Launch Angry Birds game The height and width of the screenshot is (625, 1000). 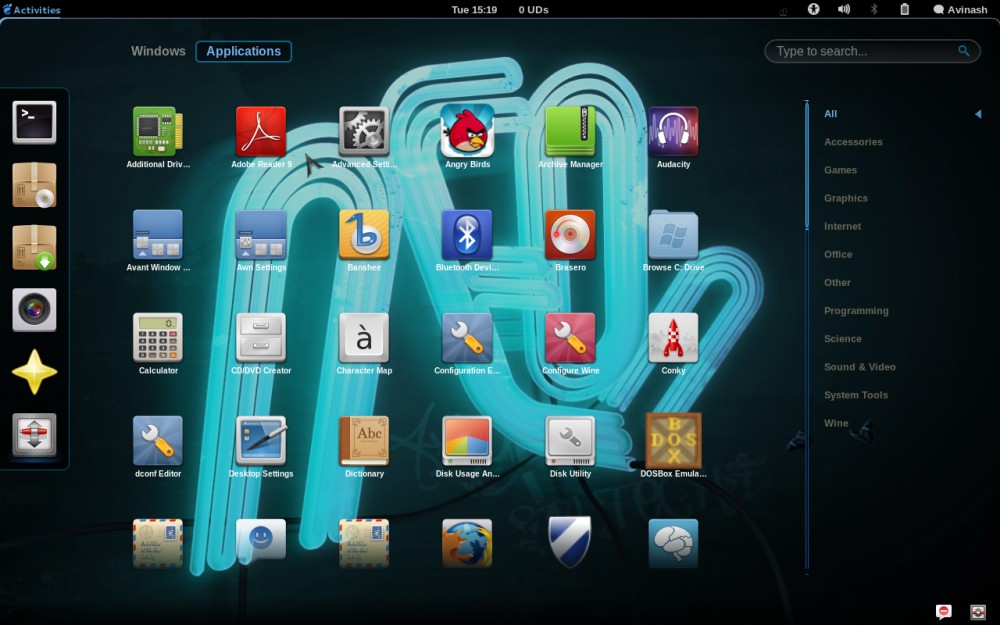pos(467,131)
